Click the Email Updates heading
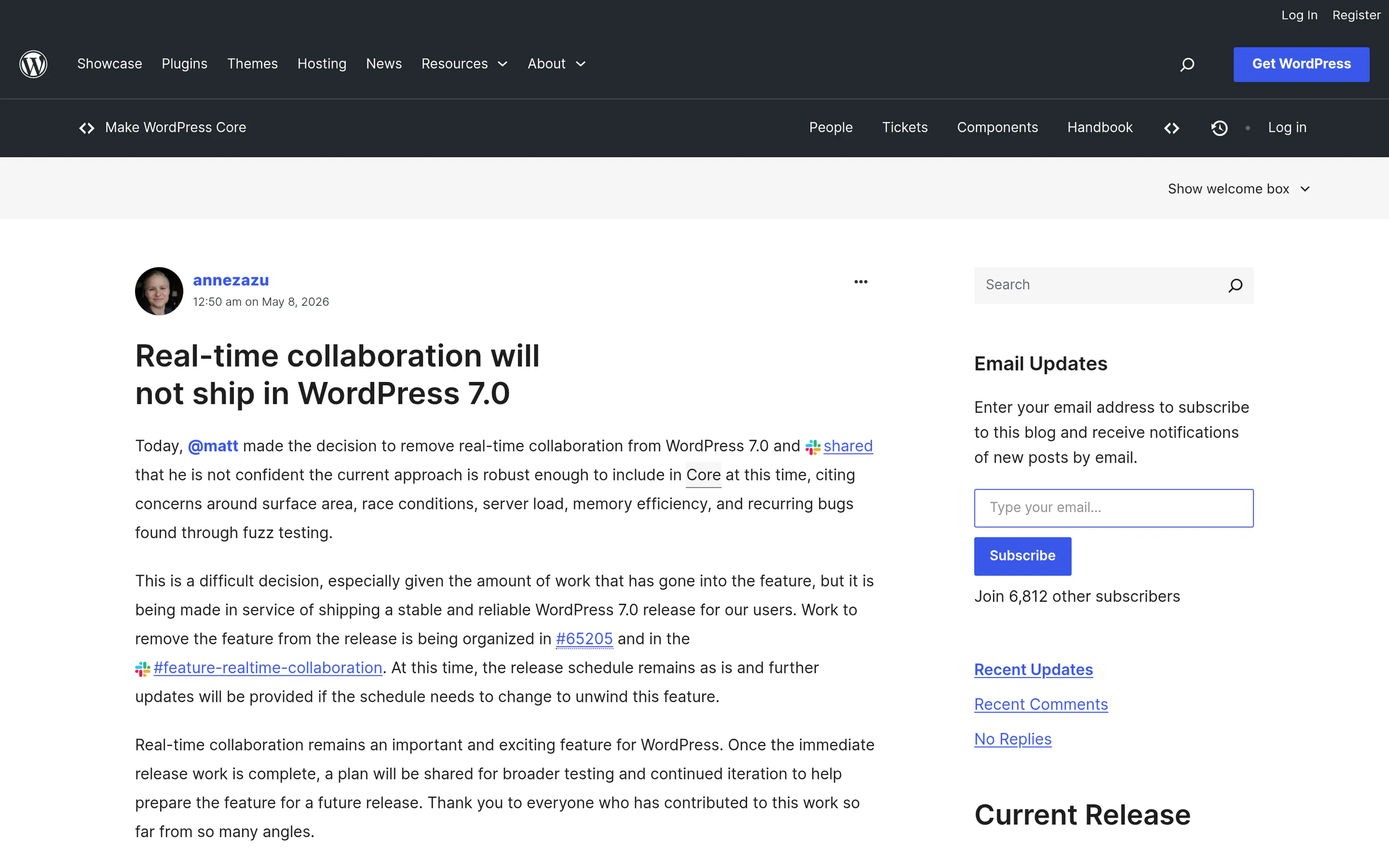 [x=1041, y=364]
